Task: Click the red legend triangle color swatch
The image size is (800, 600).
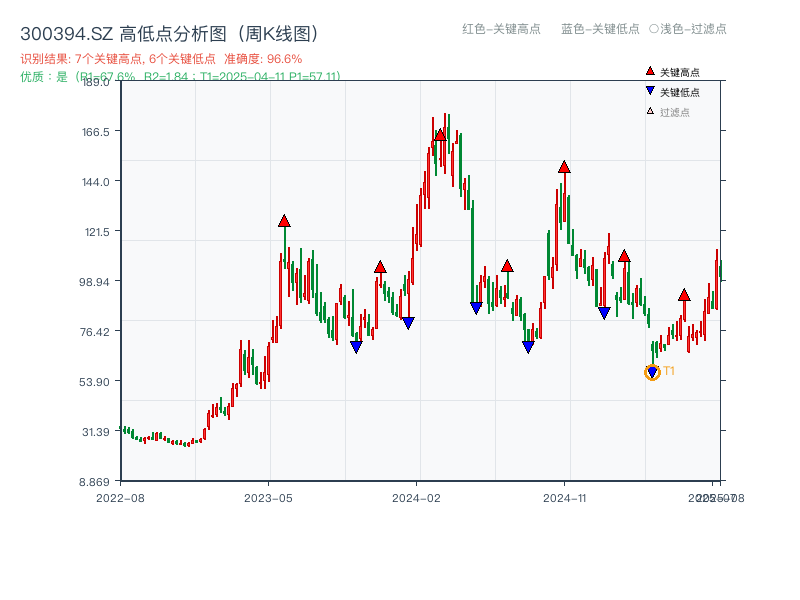Action: click(x=650, y=71)
